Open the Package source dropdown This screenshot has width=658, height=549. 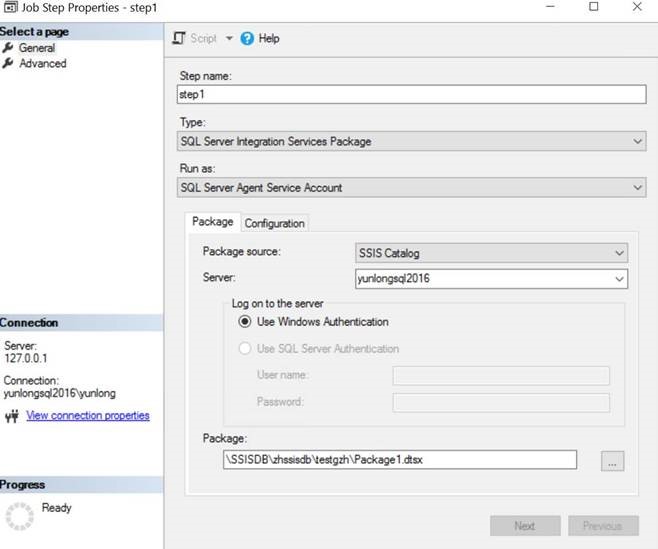(x=619, y=253)
